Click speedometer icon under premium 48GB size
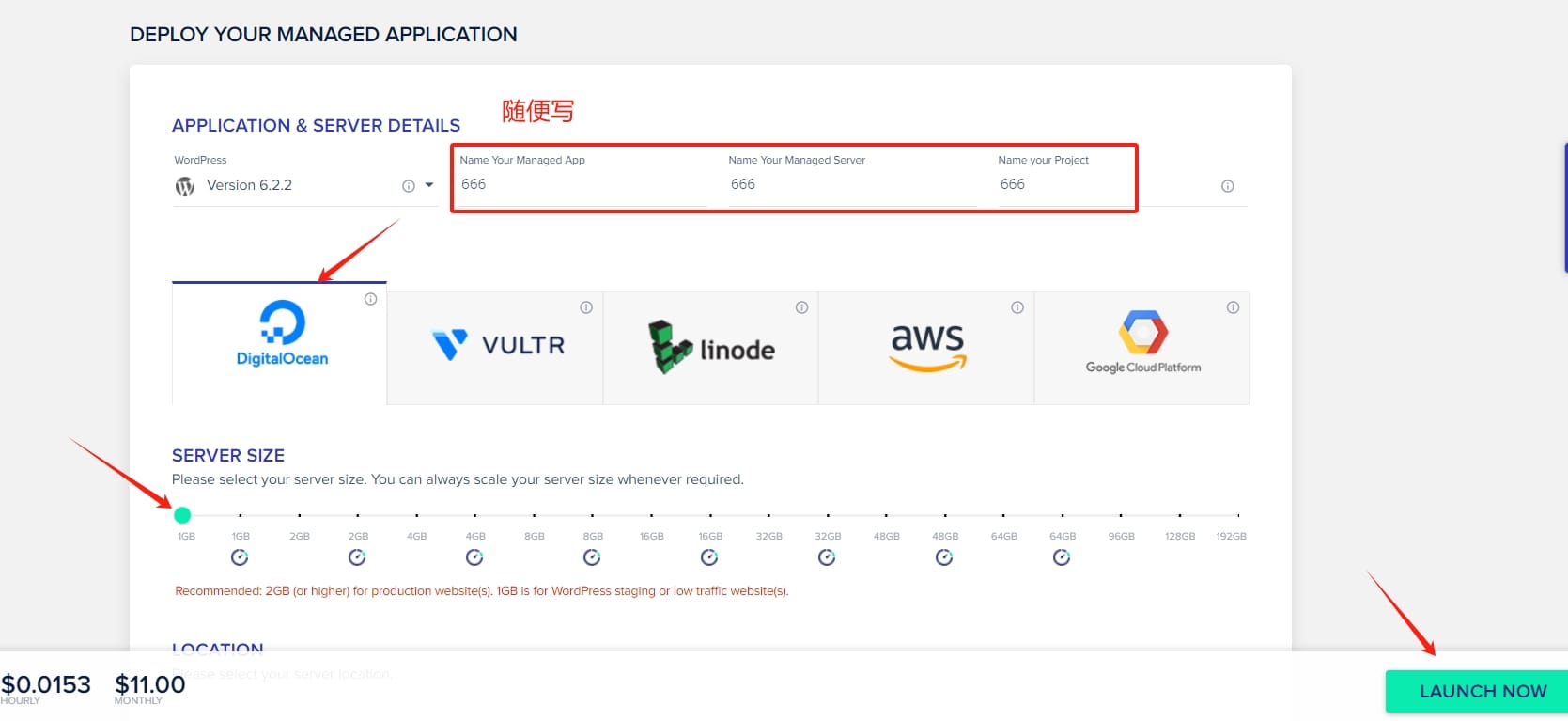The height and width of the screenshot is (721, 1568). [x=944, y=557]
